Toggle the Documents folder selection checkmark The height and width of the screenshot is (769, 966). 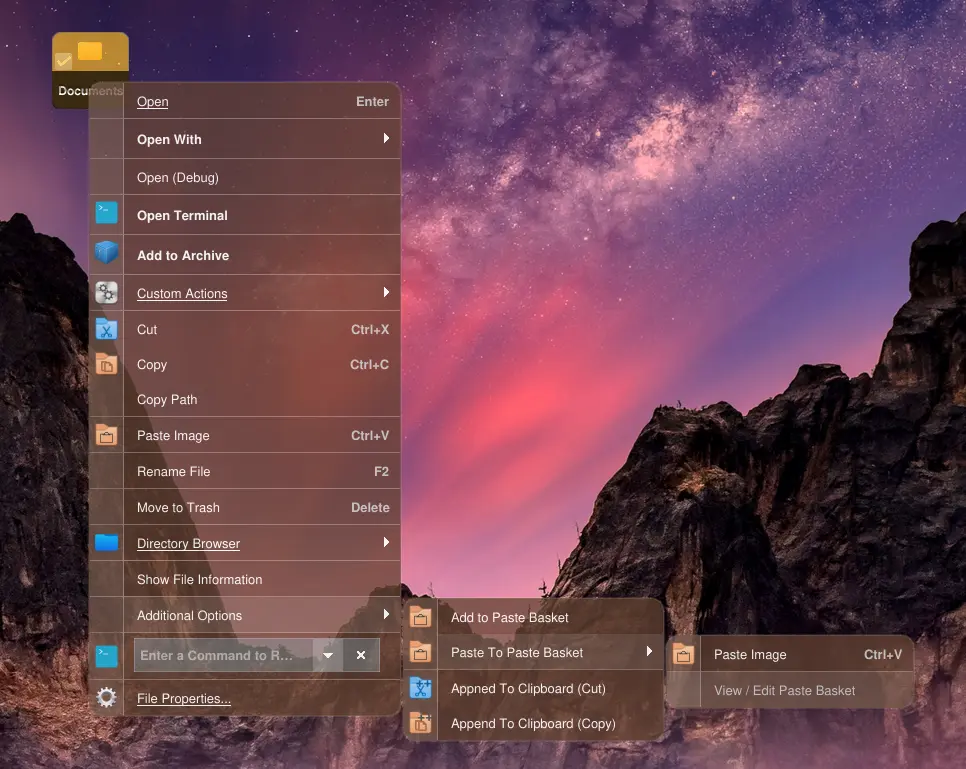click(x=63, y=61)
